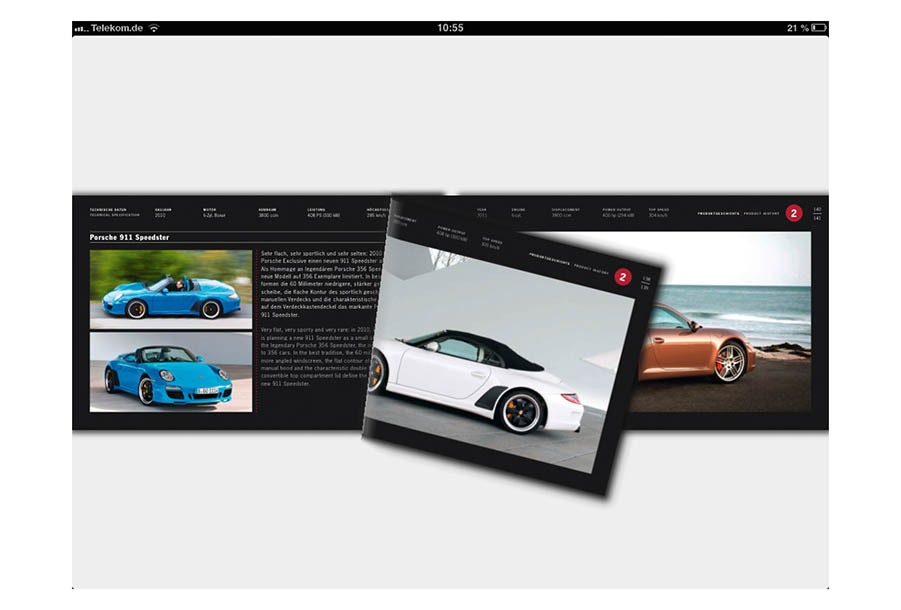
Task: Open the blue Speedster side-view driving photo
Action: tap(171, 289)
